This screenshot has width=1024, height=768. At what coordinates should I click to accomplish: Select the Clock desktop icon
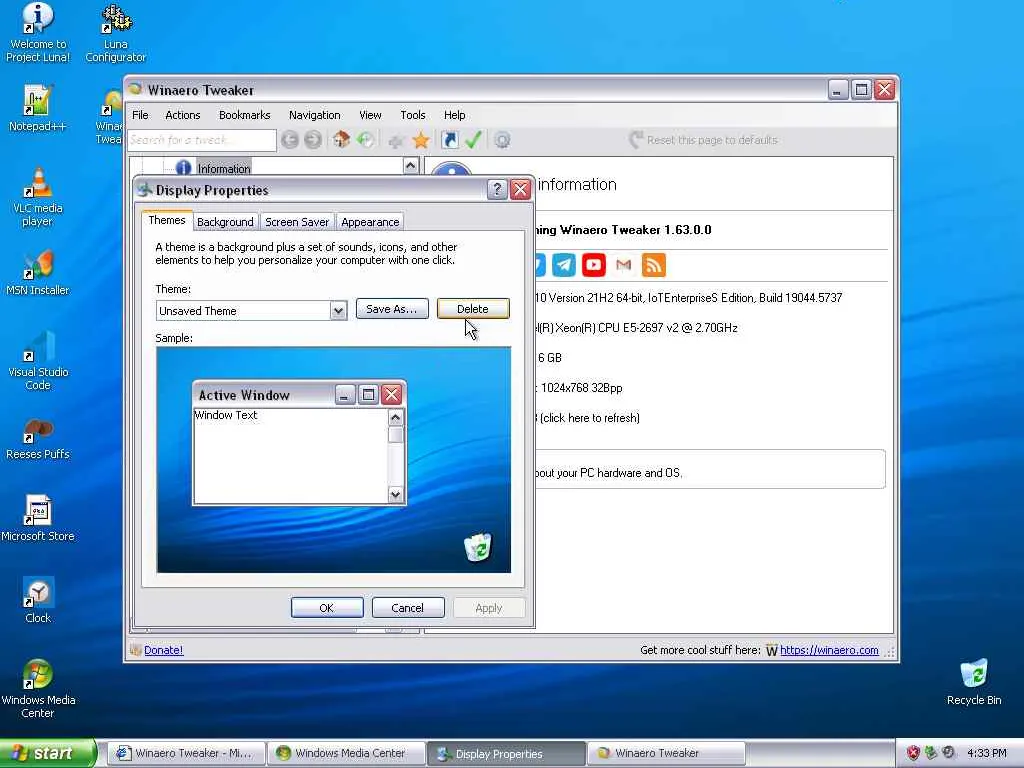click(x=38, y=600)
